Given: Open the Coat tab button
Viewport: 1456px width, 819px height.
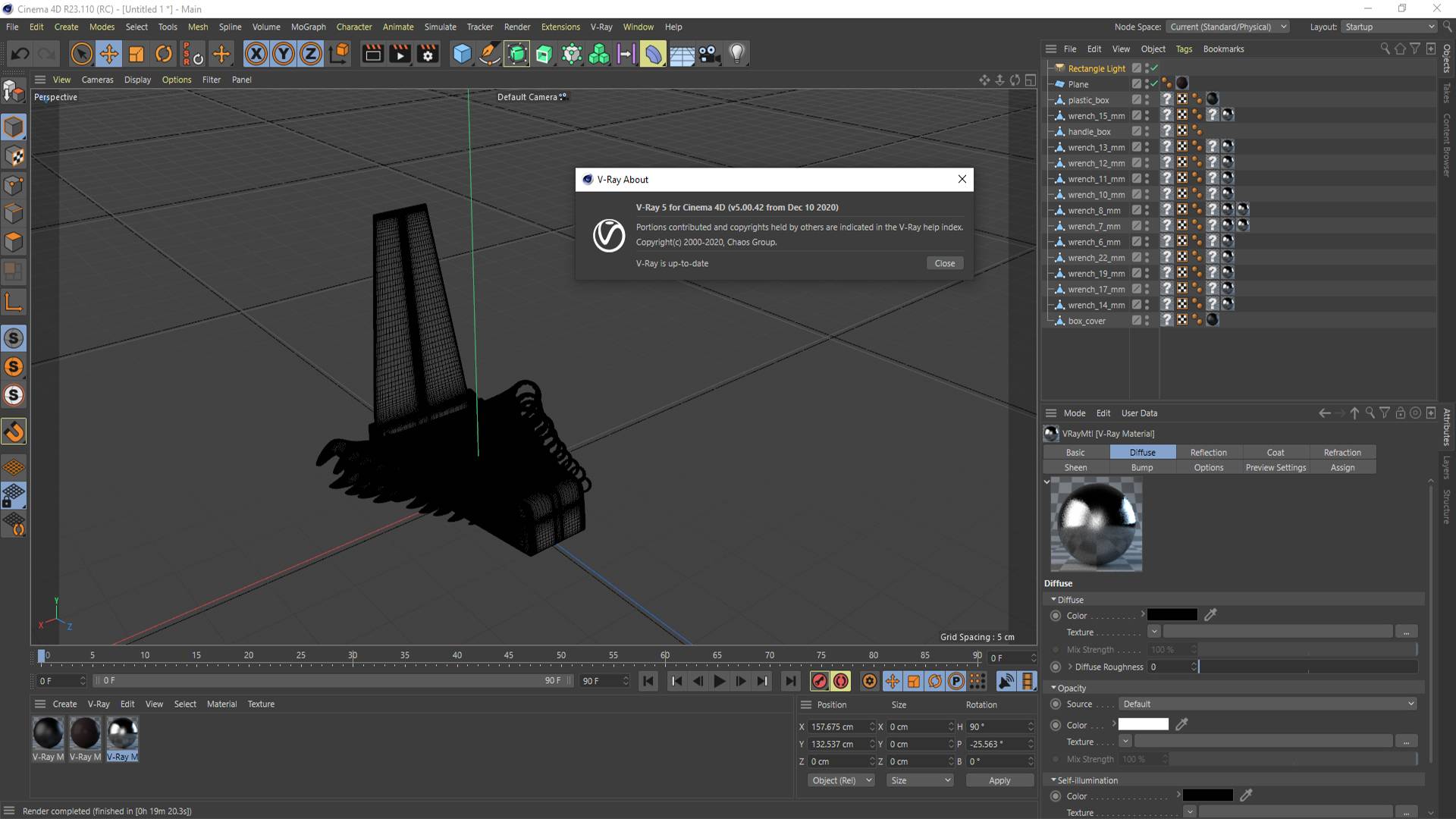Looking at the screenshot, I should [x=1275, y=453].
